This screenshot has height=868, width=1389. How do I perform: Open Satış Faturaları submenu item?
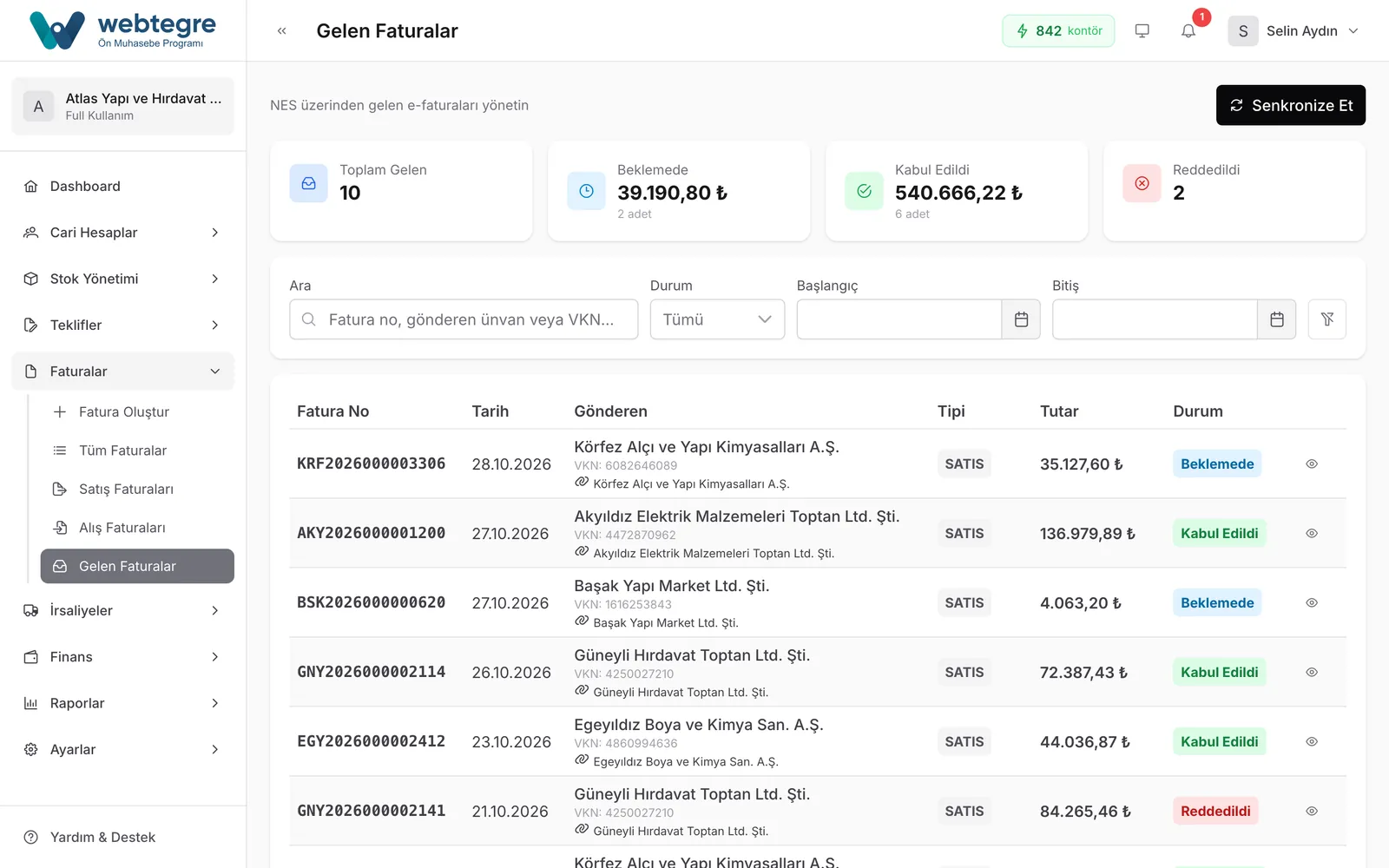[137, 490]
